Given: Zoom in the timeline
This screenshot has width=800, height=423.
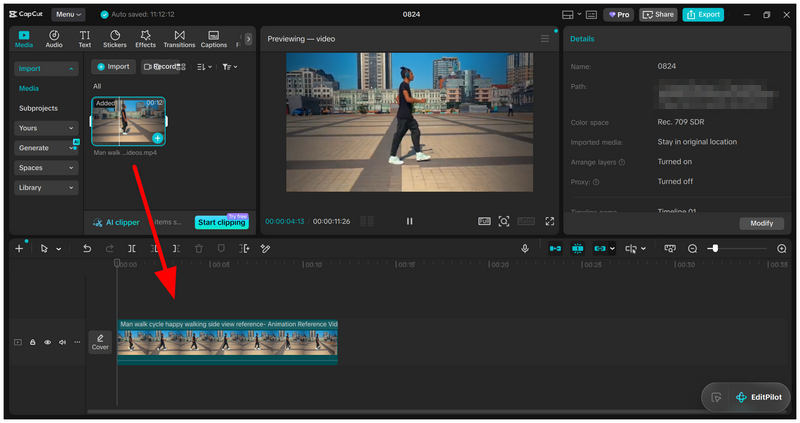Looking at the screenshot, I should 782,248.
